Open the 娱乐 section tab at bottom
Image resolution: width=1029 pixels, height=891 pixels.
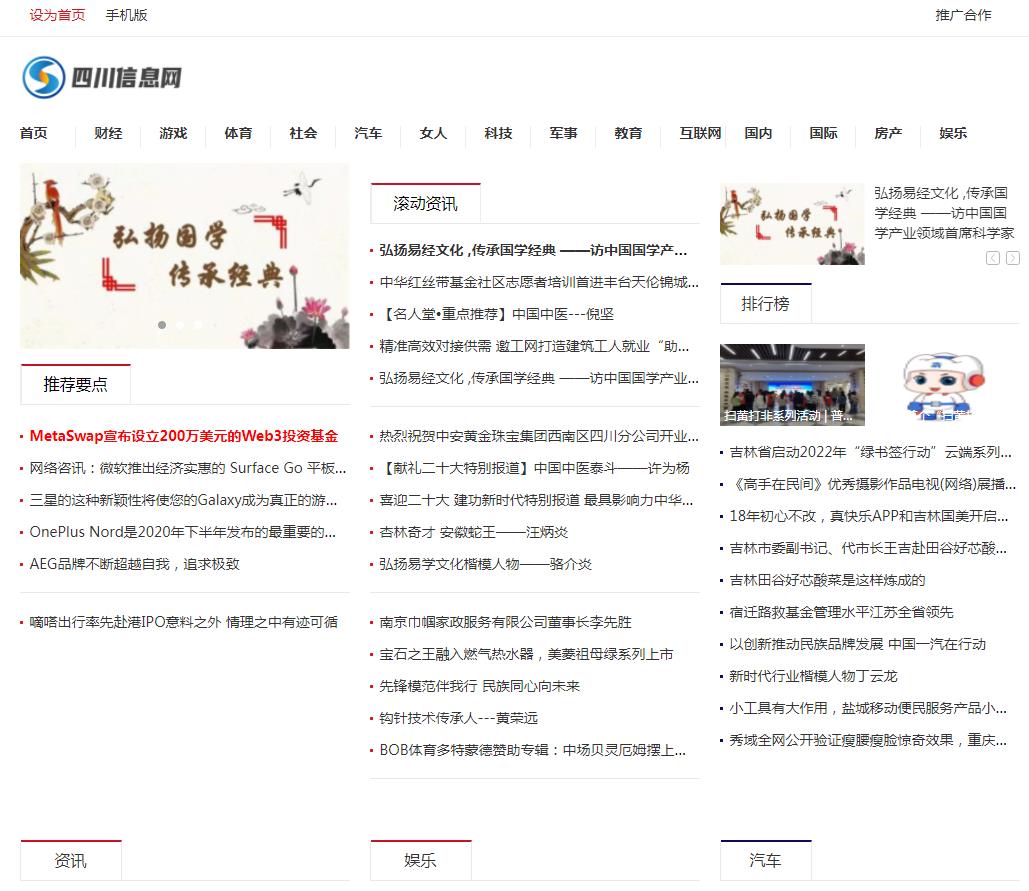point(421,860)
